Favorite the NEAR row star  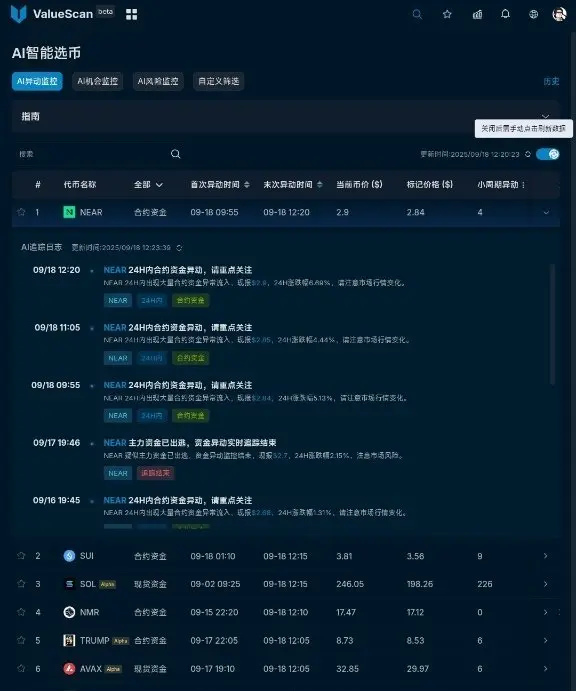[21, 212]
